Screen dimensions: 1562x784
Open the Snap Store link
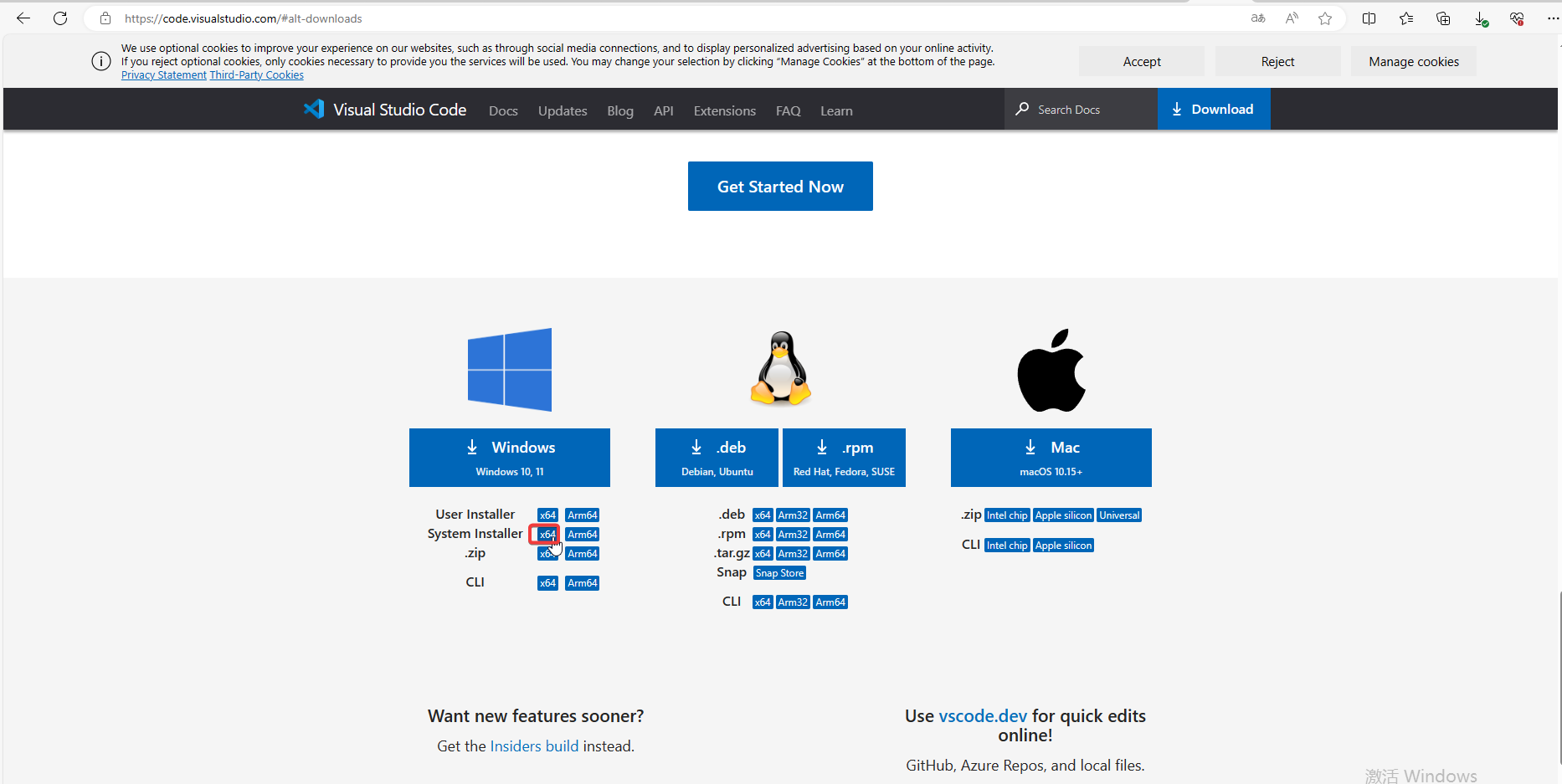779,573
